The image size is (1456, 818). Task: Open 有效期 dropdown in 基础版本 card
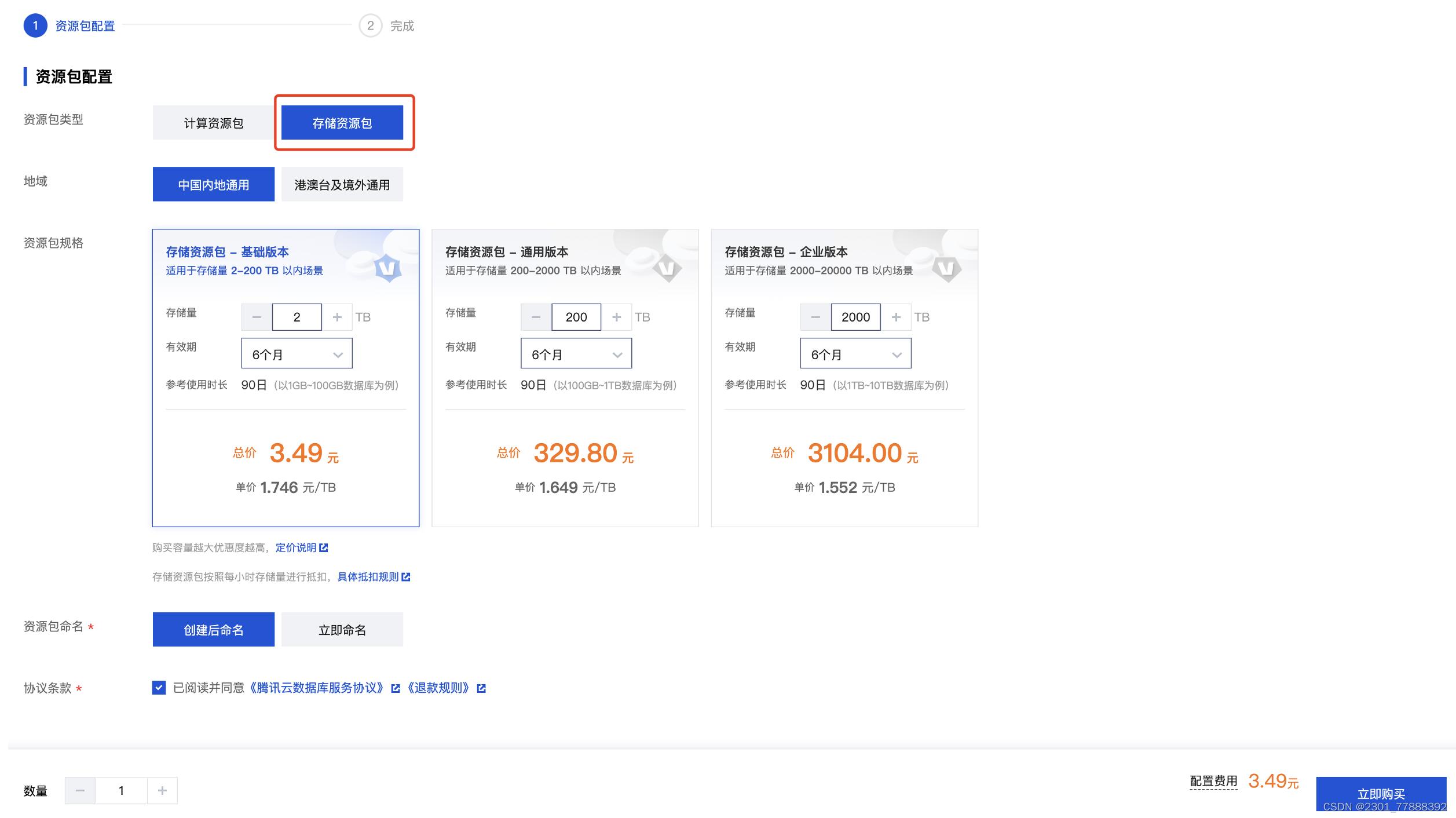297,353
